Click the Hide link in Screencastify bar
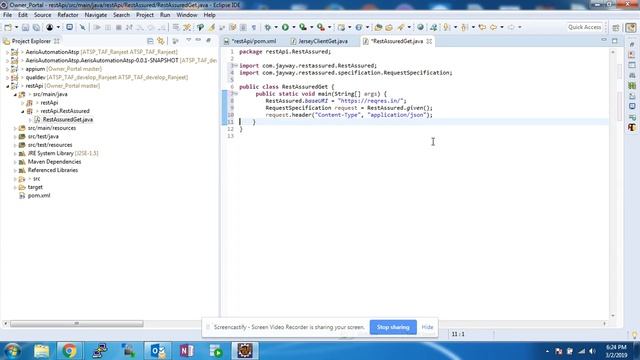This screenshot has height=360, width=640. 427,327
